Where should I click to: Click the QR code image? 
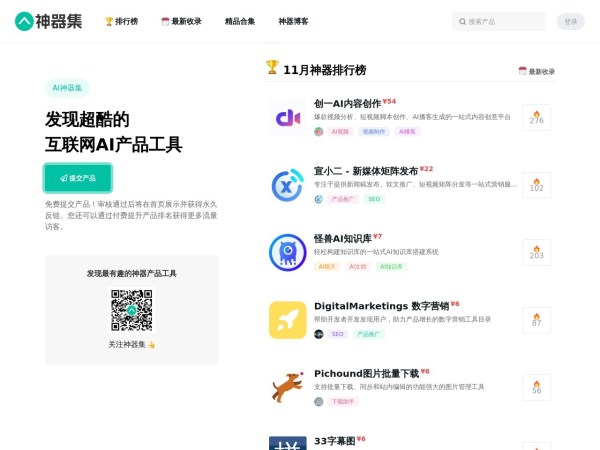tap(131, 310)
